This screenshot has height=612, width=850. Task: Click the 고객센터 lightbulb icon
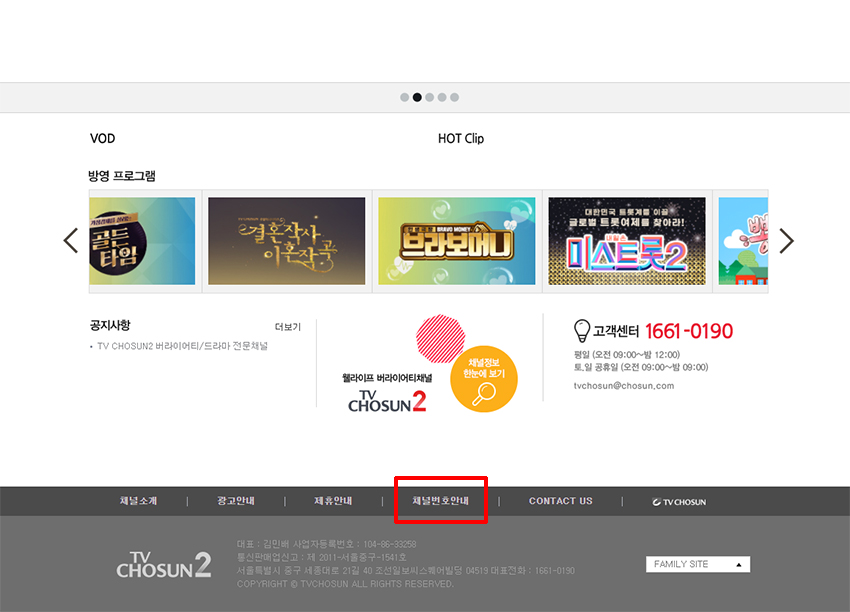(x=582, y=331)
